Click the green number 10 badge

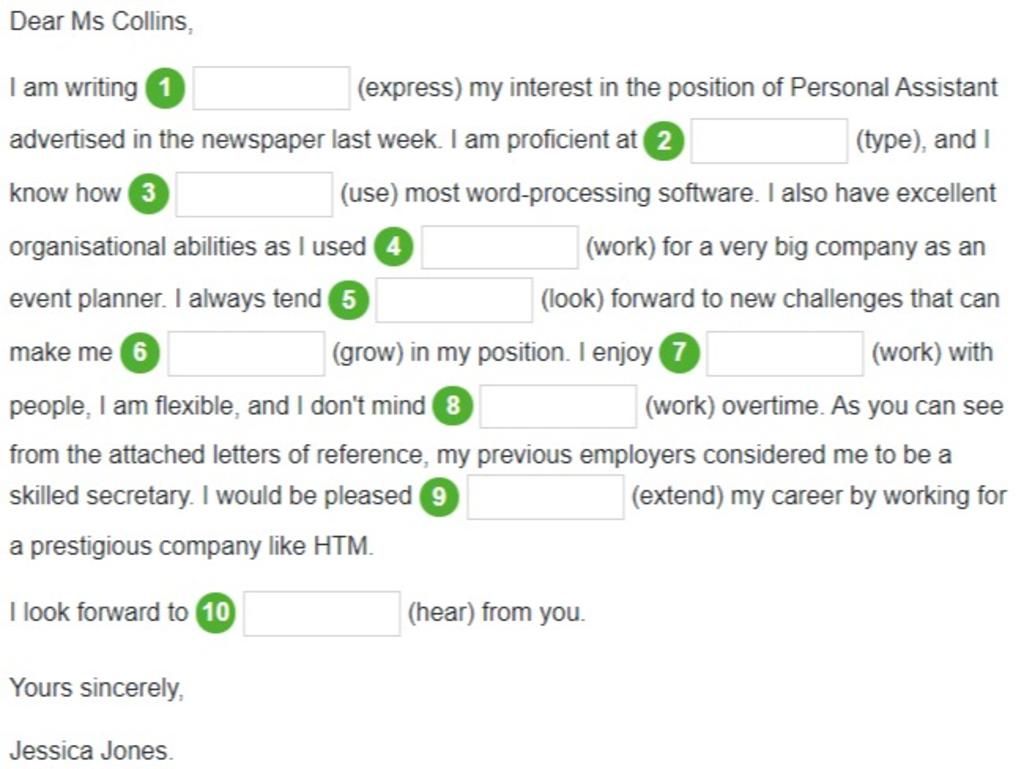216,613
